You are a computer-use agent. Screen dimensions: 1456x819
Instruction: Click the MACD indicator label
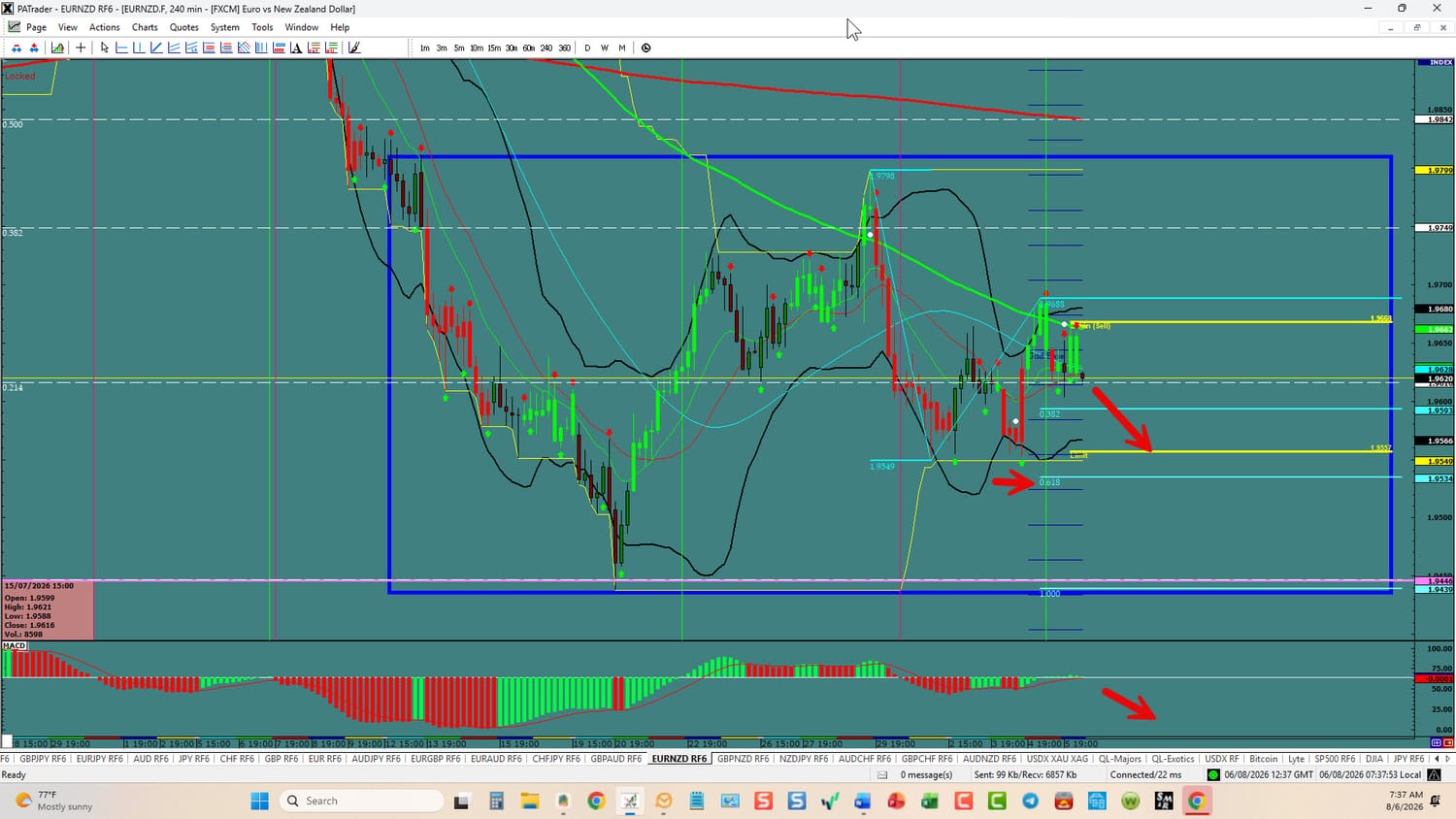[x=15, y=645]
